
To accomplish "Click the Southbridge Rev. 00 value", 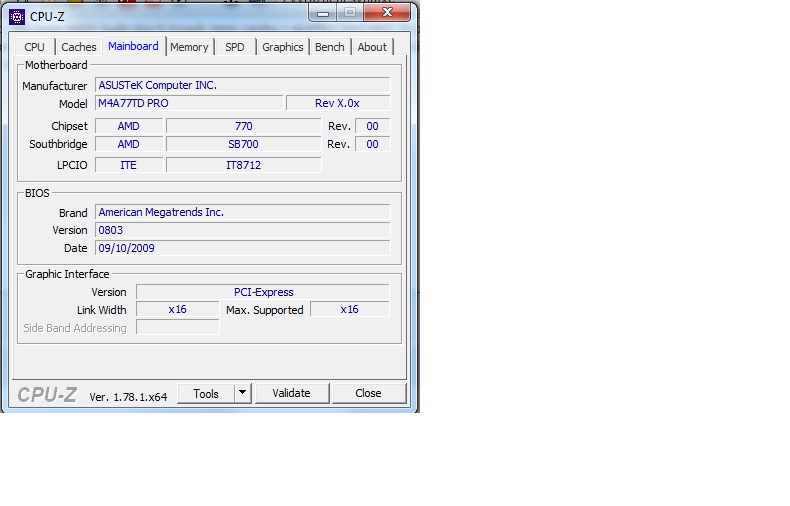I will 372,144.
